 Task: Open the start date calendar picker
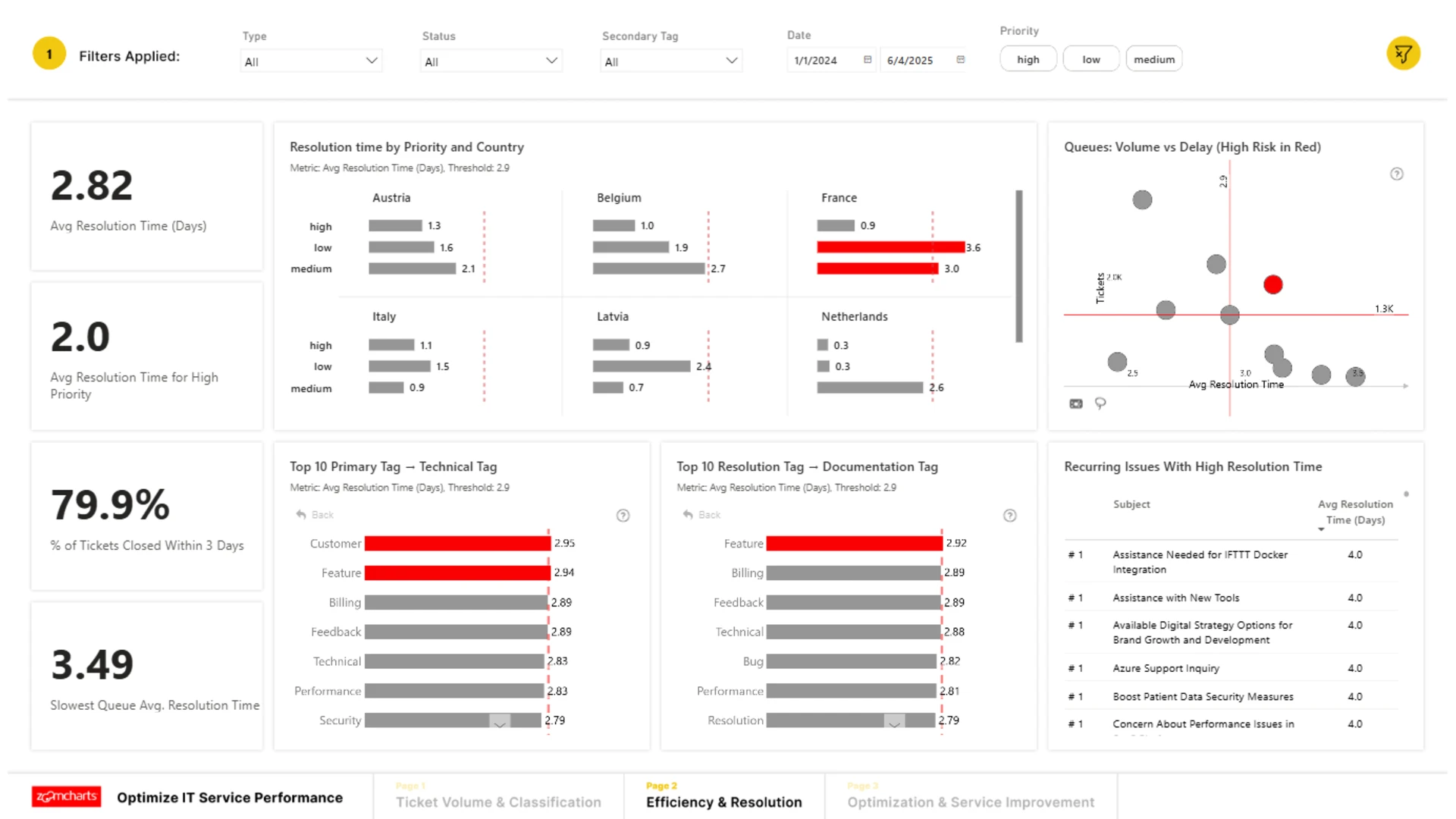click(868, 60)
